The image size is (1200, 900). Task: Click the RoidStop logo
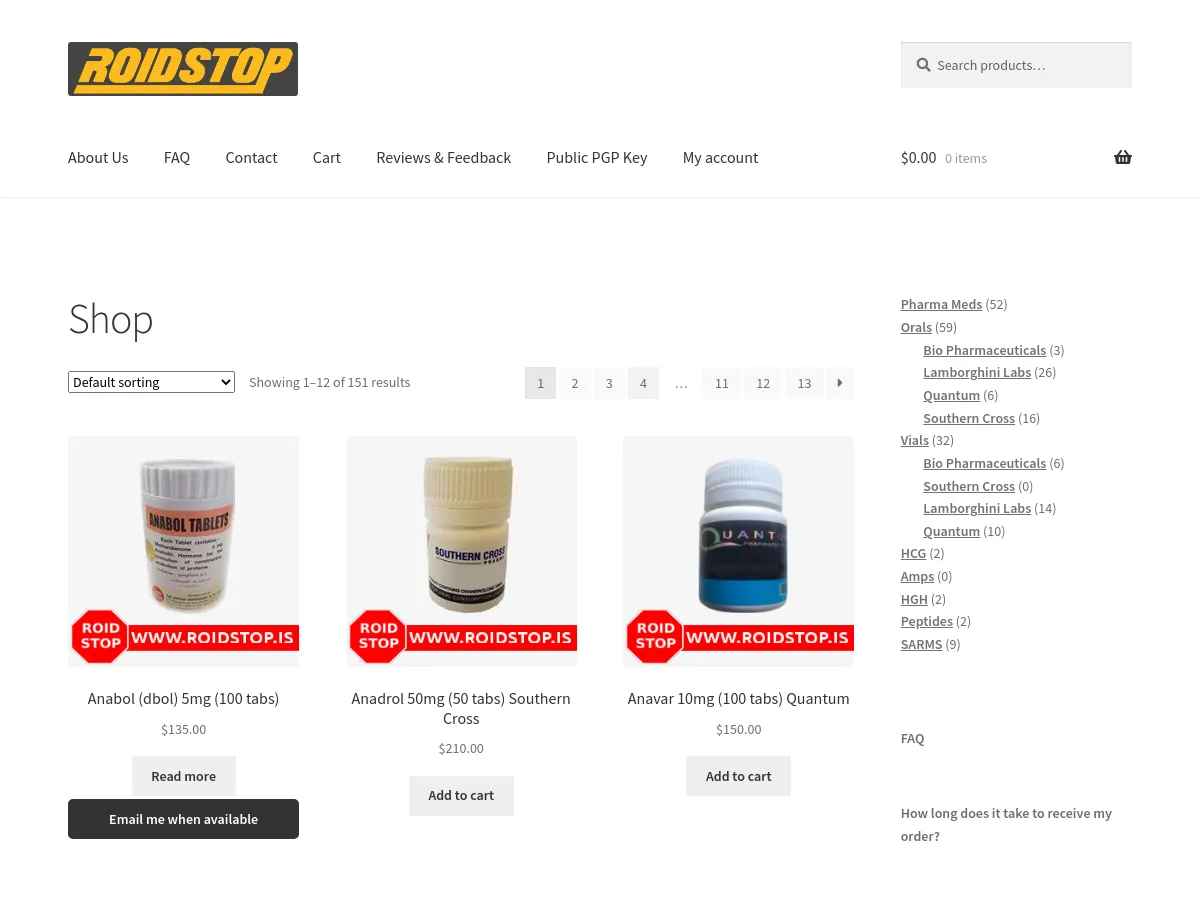183,69
